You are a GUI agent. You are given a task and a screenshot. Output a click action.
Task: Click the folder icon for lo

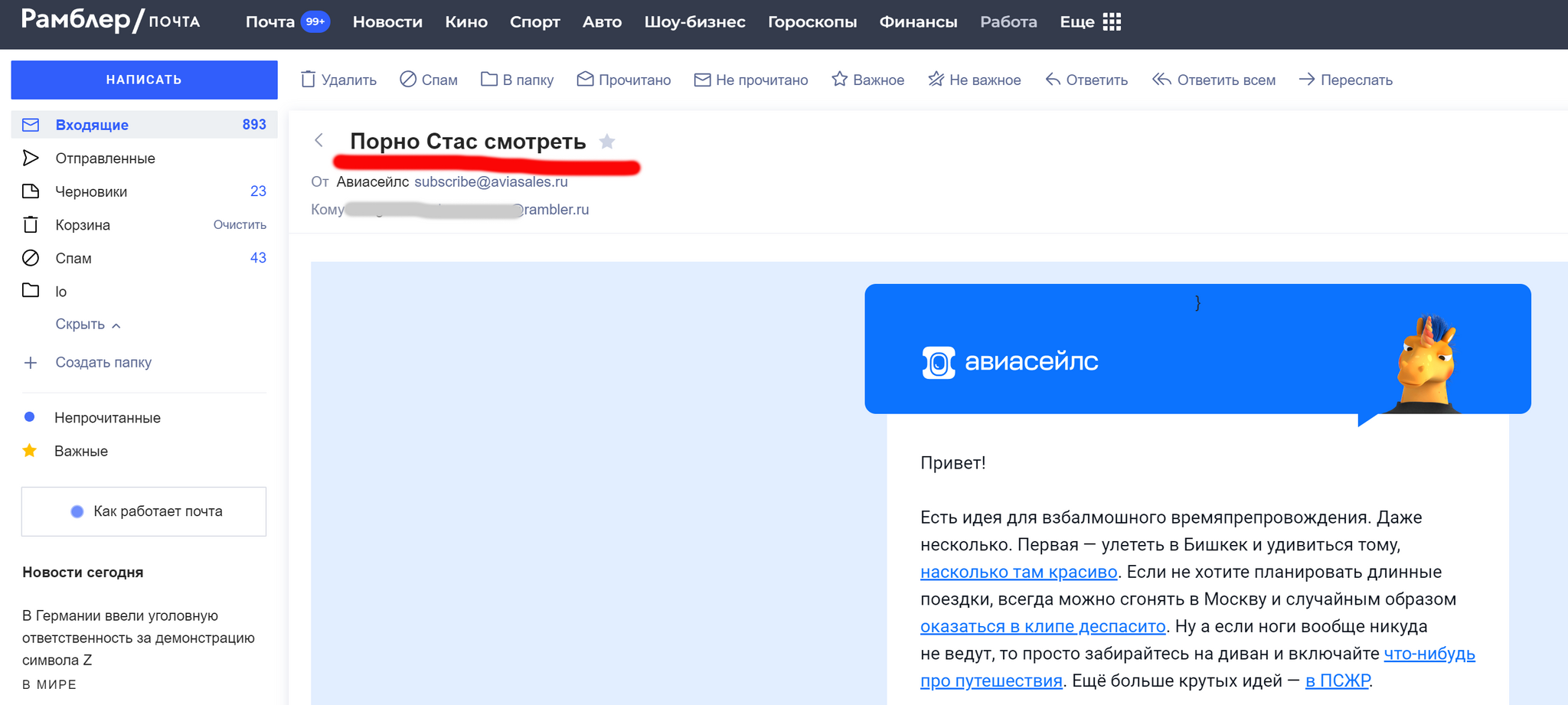point(31,291)
